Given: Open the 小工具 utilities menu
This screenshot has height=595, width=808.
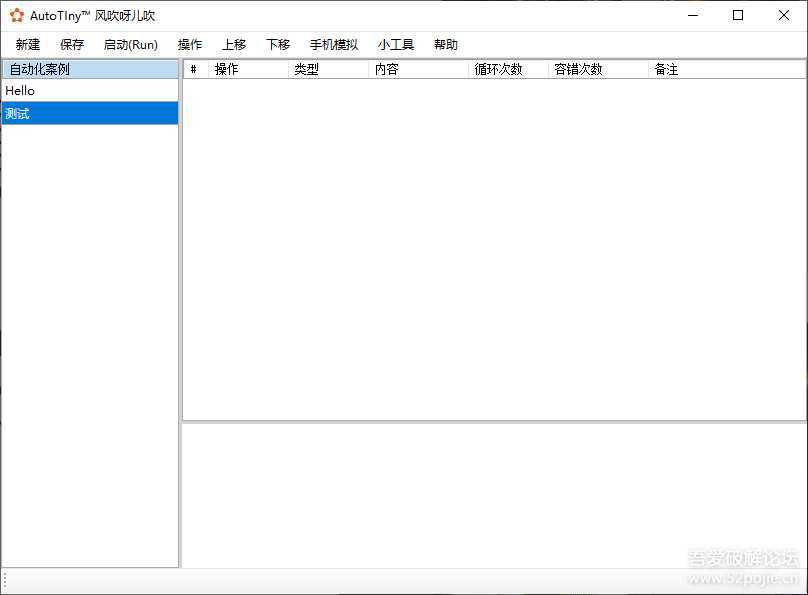Looking at the screenshot, I should (396, 44).
